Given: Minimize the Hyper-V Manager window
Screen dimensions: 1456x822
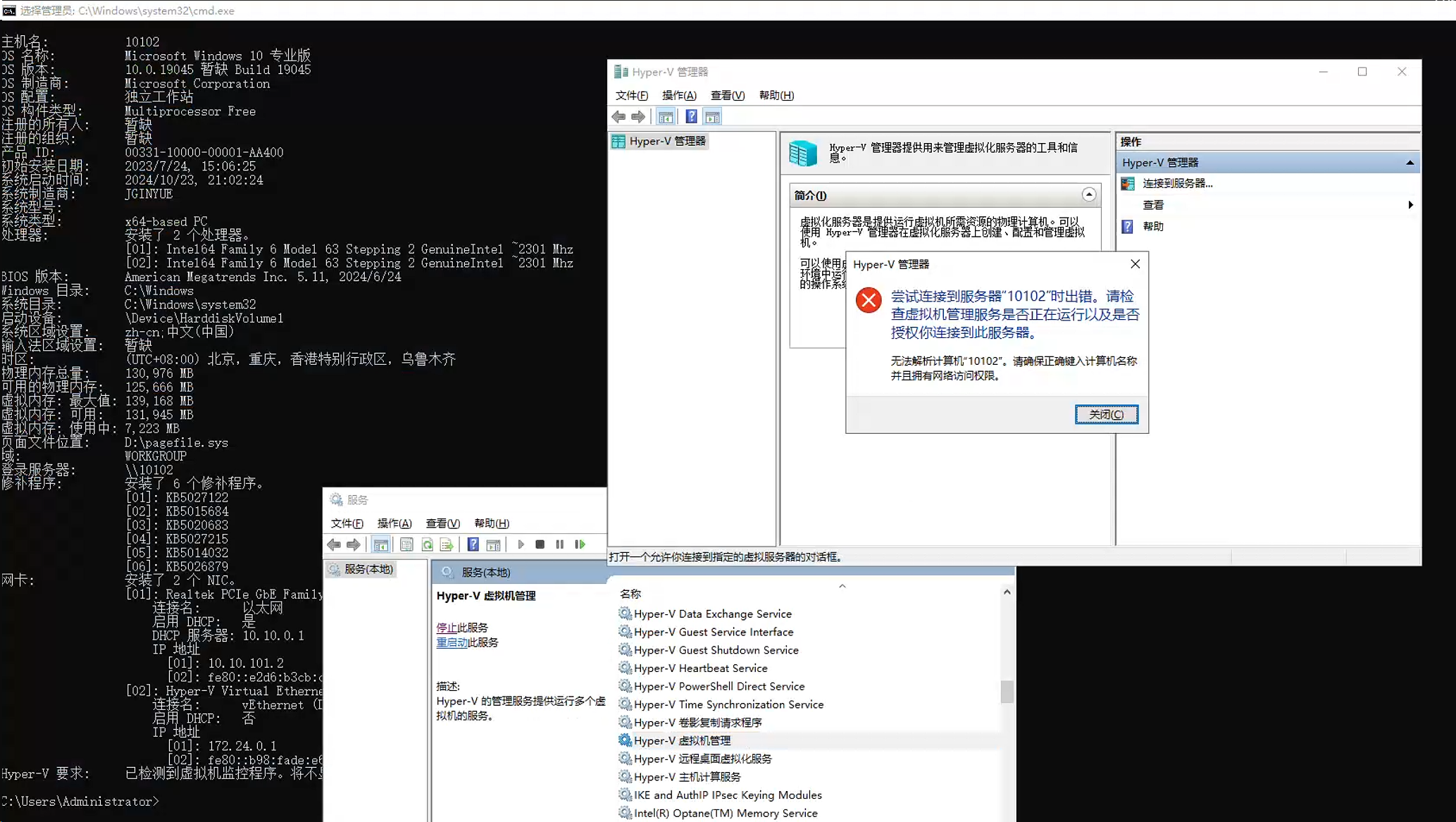Looking at the screenshot, I should click(x=1324, y=72).
